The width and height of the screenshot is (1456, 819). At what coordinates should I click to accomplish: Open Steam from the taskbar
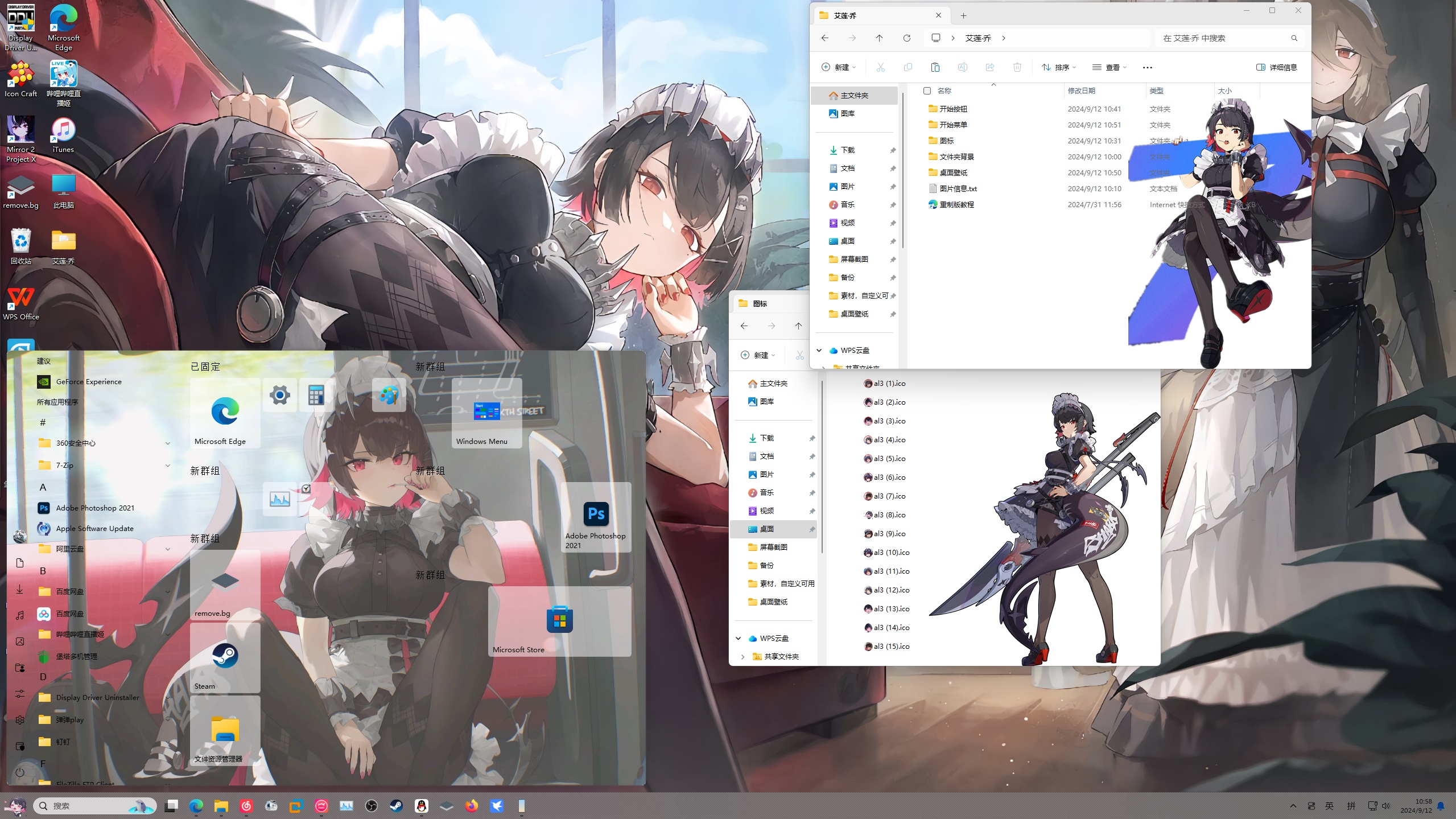396,806
